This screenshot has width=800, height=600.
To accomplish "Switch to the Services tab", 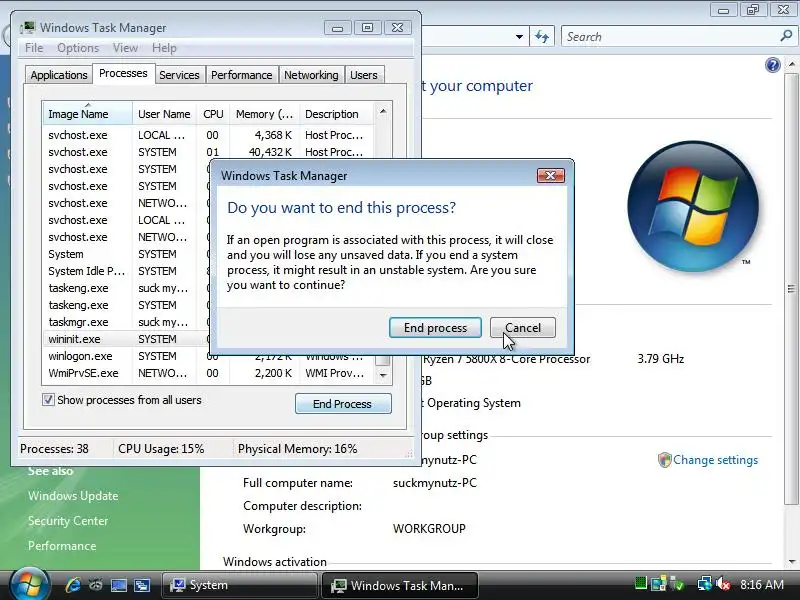I will [x=179, y=74].
